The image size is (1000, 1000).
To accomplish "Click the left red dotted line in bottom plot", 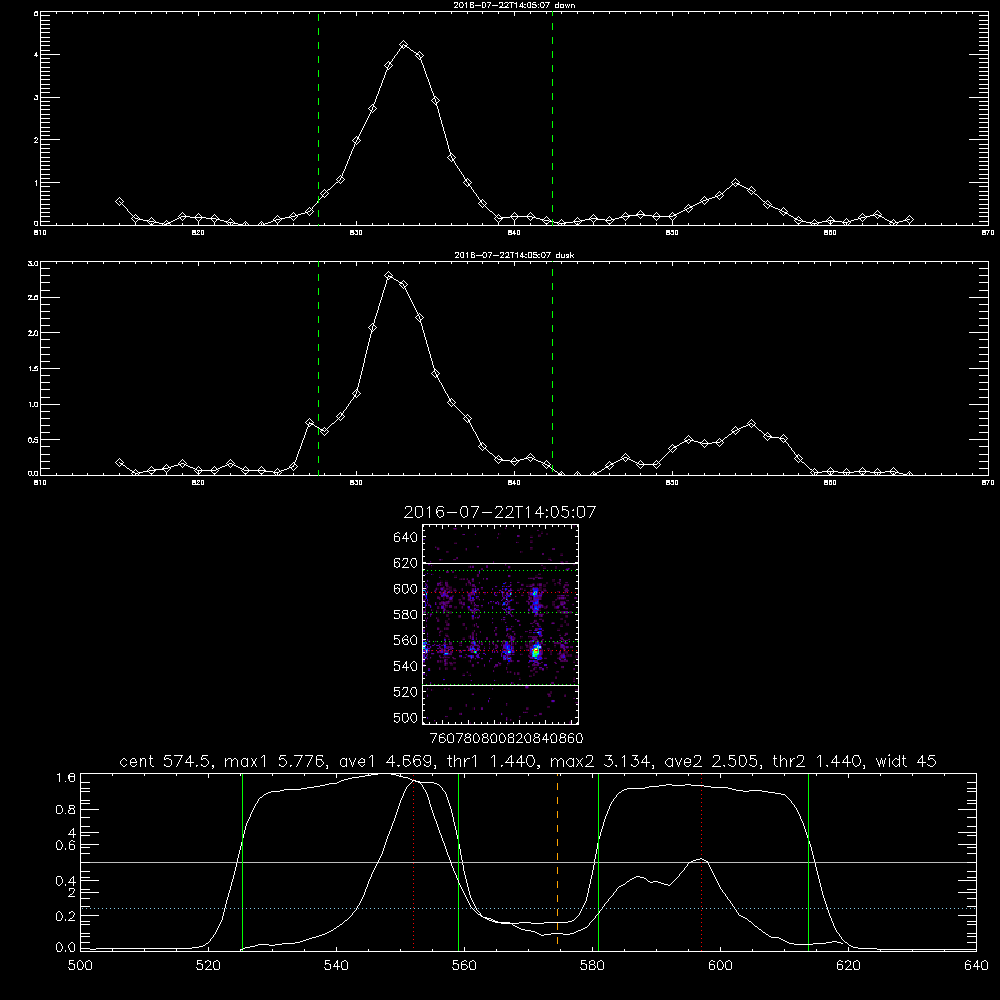I will (x=414, y=861).
